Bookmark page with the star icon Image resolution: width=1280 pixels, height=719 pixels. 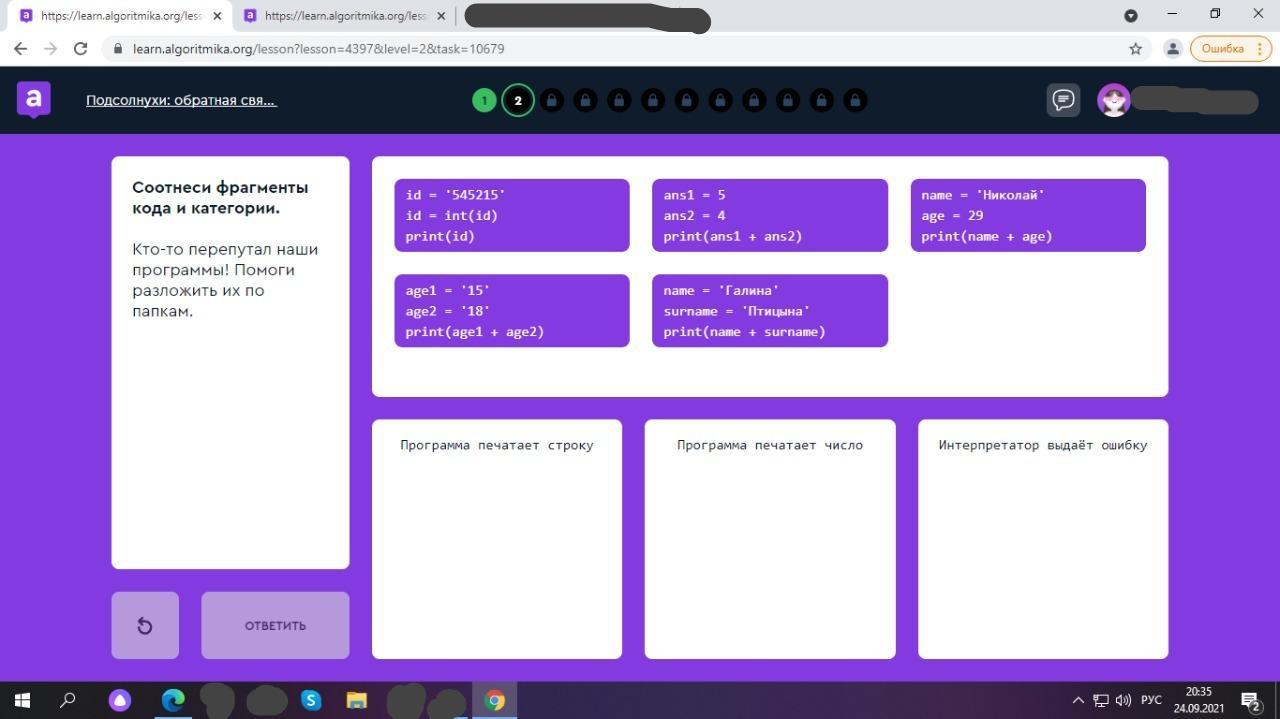[x=1135, y=49]
